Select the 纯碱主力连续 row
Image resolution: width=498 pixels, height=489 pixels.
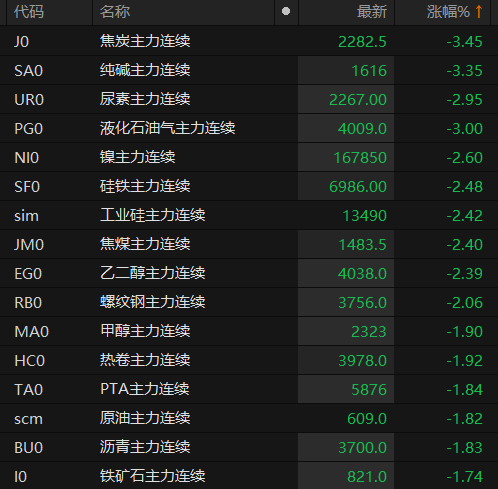coord(249,70)
